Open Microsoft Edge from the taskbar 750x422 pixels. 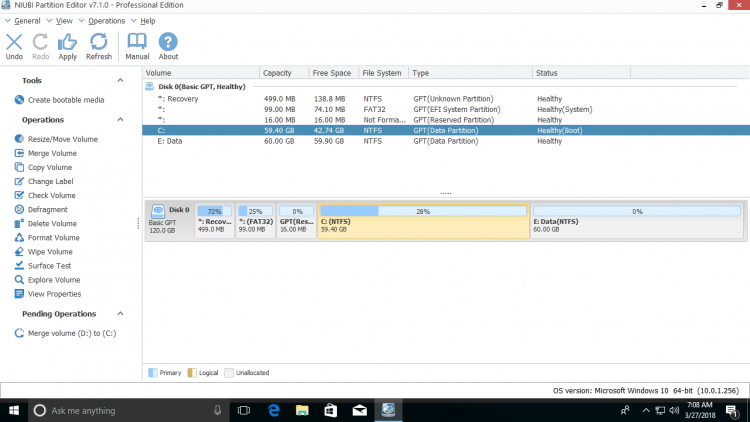pos(274,411)
